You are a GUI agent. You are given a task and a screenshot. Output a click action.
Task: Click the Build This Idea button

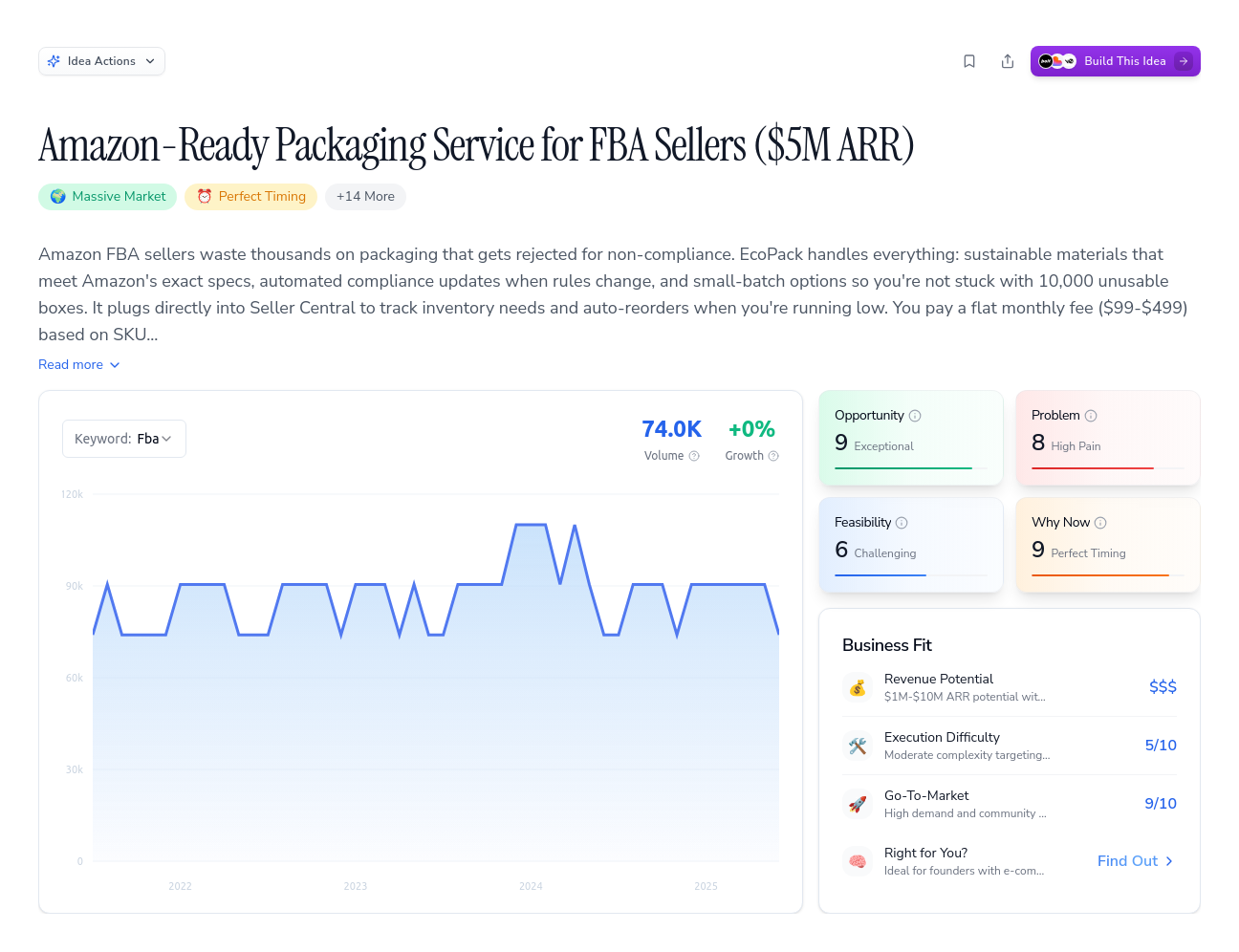click(1116, 61)
